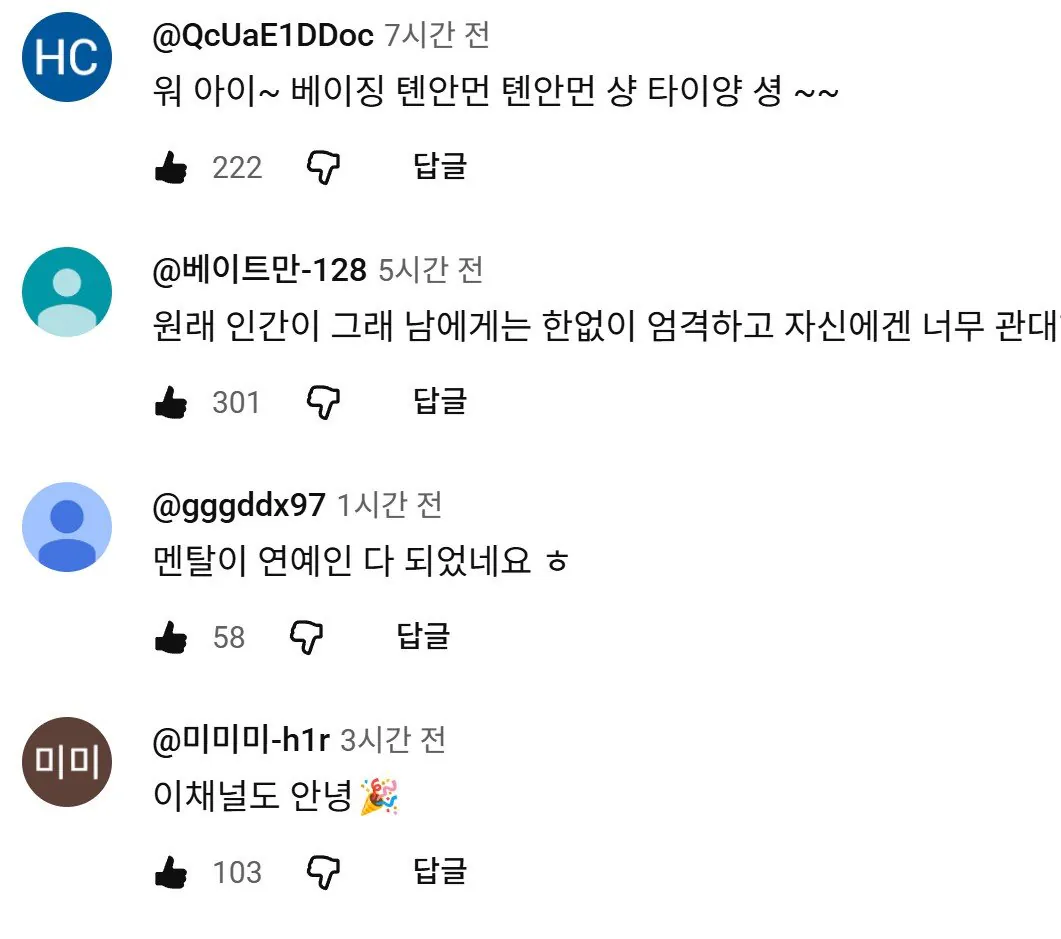Open the @QcUaE1DDoc channel link
The width and height of the screenshot is (1061, 939).
tap(263, 35)
